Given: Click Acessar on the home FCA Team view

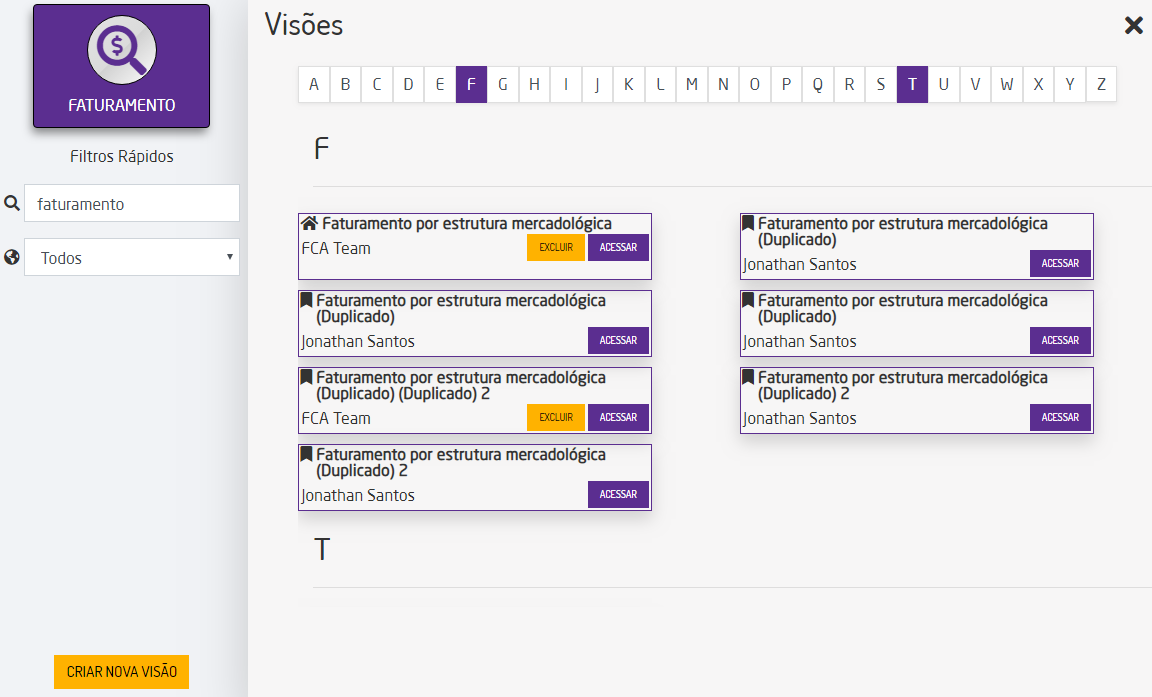Looking at the screenshot, I should click(x=618, y=248).
